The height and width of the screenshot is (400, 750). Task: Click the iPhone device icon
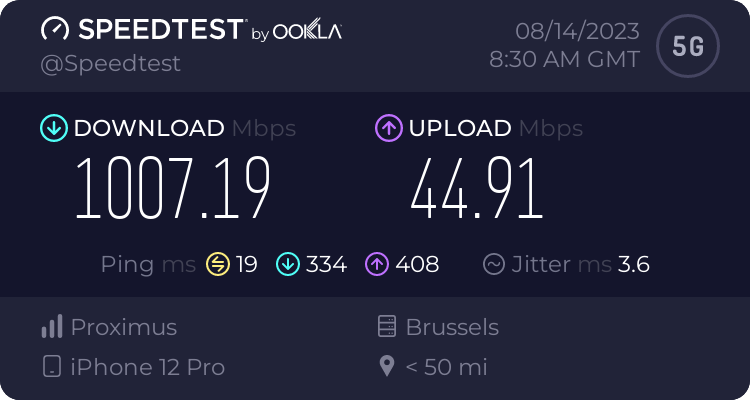click(52, 367)
